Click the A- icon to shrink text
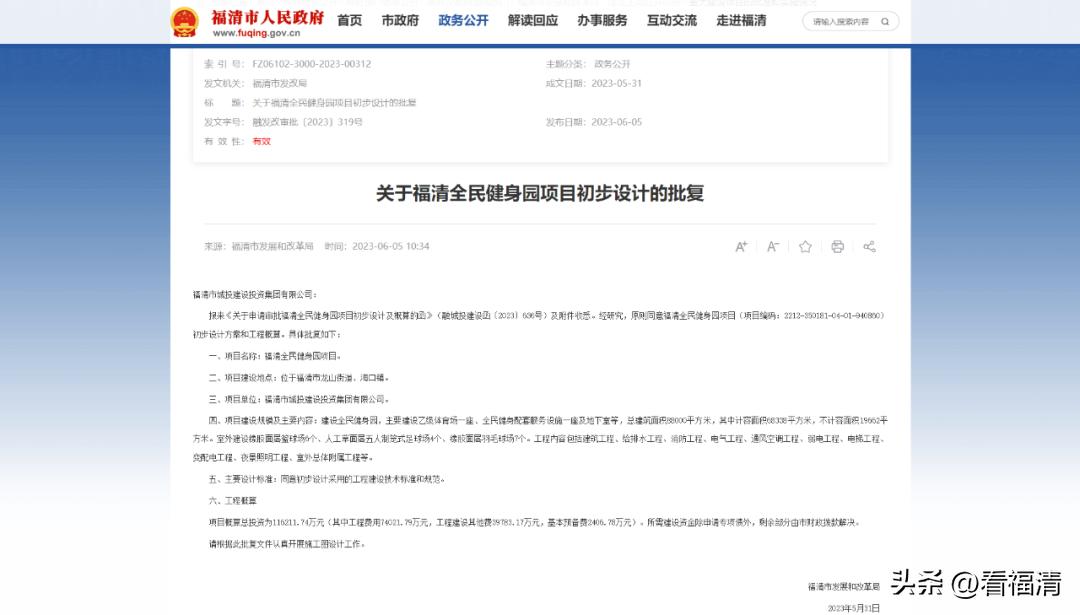The height and width of the screenshot is (615, 1080). [773, 246]
